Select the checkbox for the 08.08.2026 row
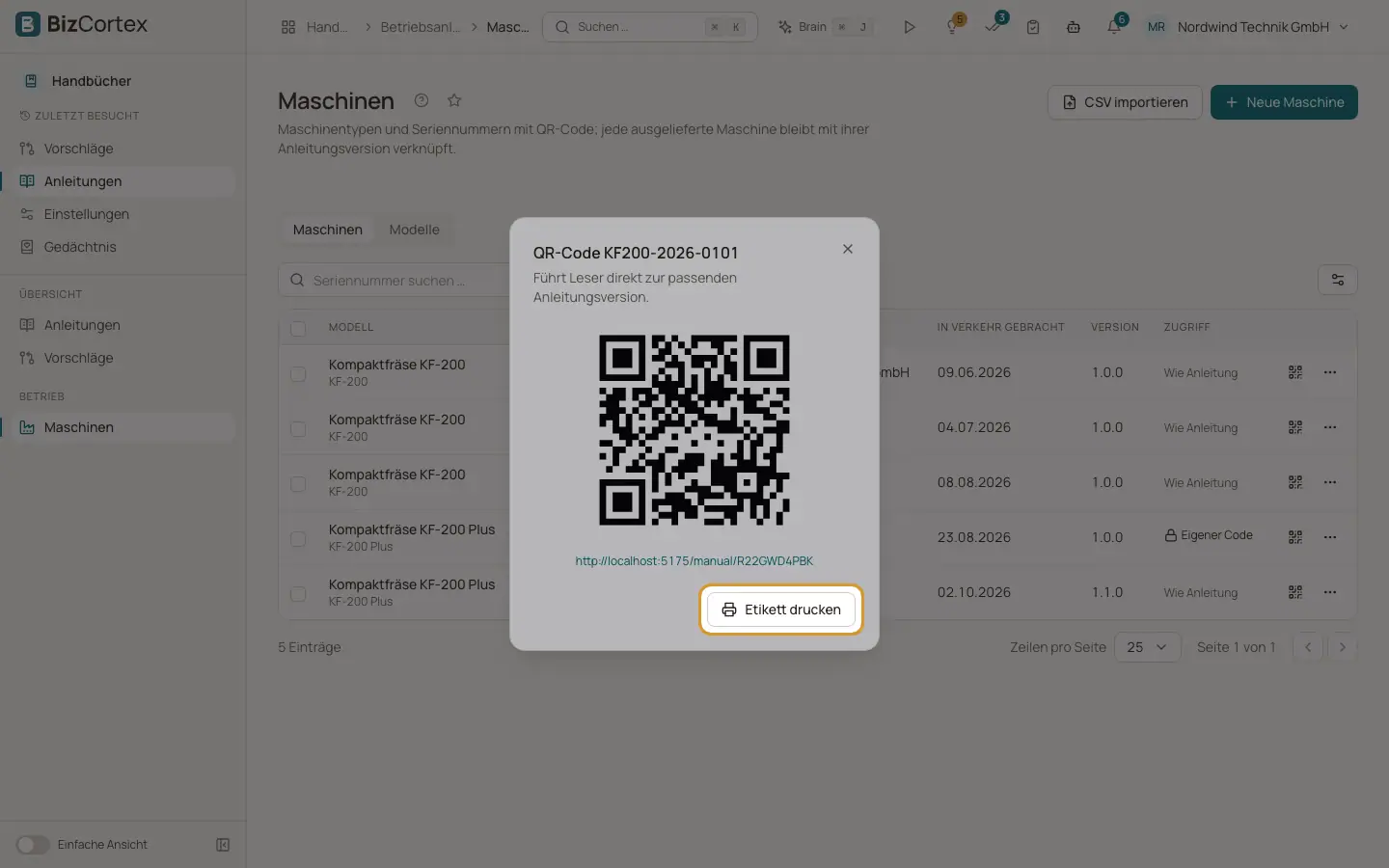 298,483
